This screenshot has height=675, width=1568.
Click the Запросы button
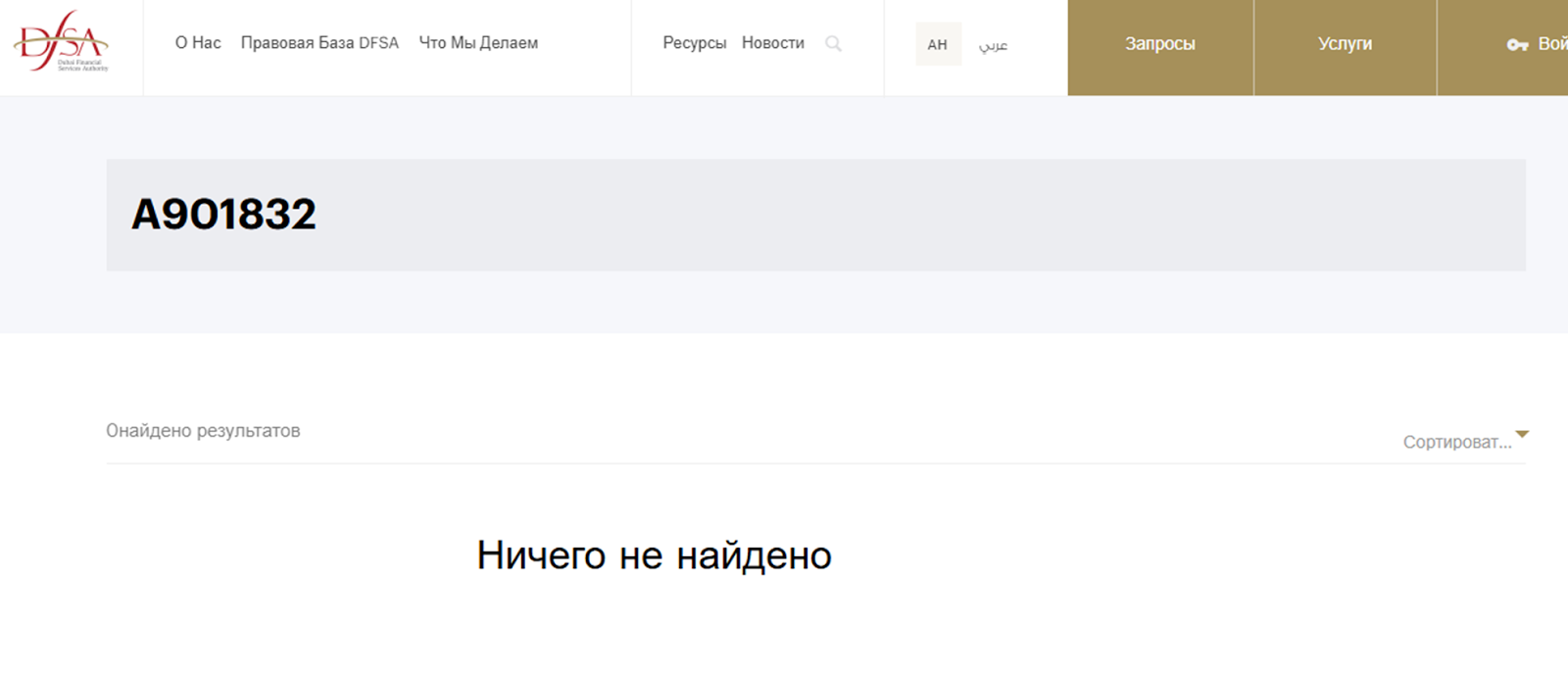click(x=1159, y=44)
